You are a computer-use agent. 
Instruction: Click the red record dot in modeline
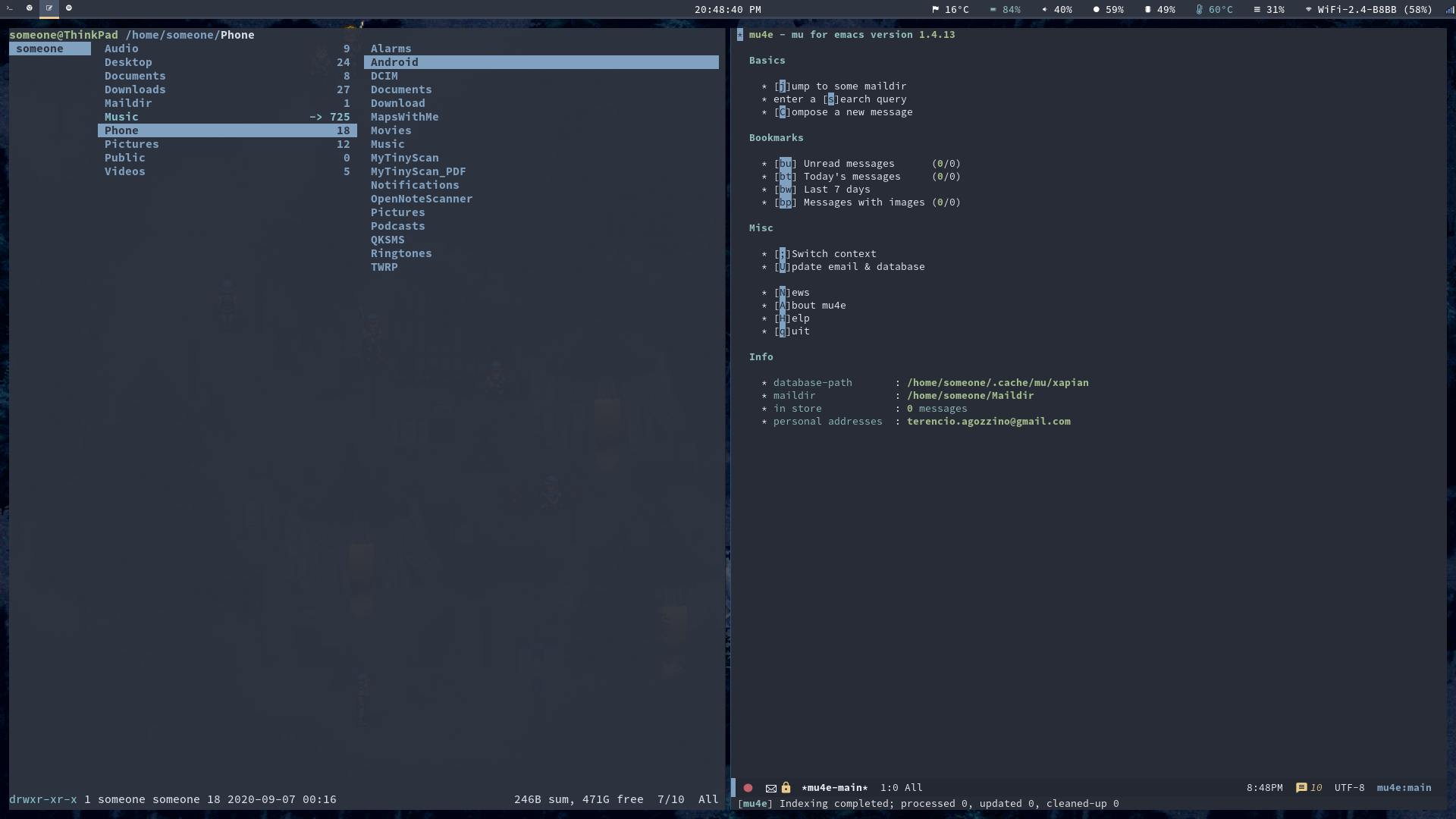(748, 788)
